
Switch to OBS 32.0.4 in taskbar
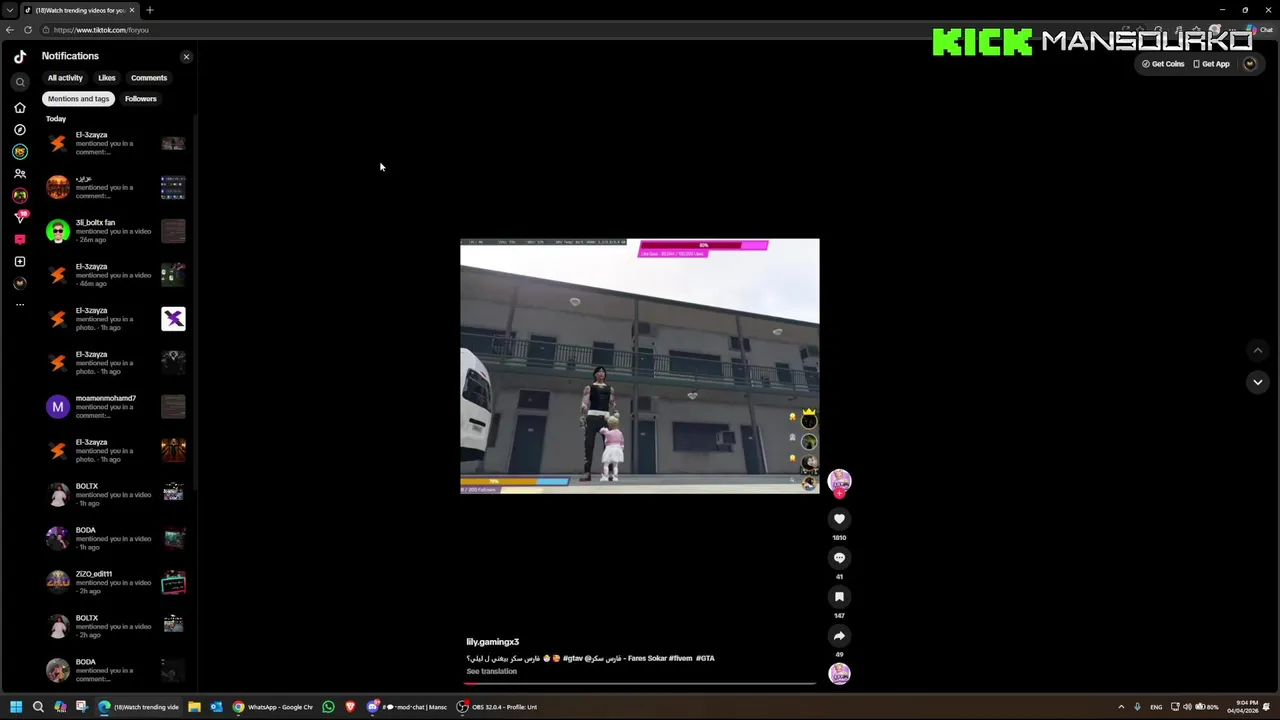[498, 707]
